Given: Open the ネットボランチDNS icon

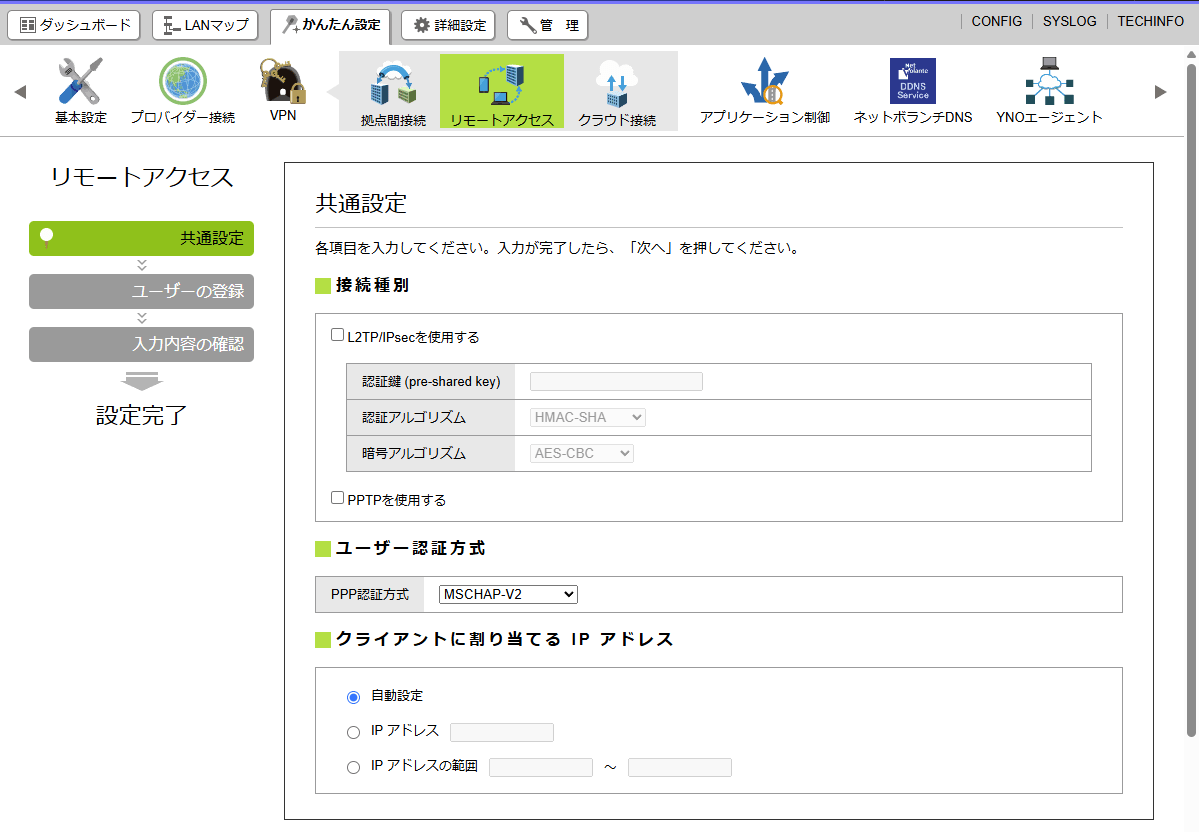Looking at the screenshot, I should [x=913, y=90].
